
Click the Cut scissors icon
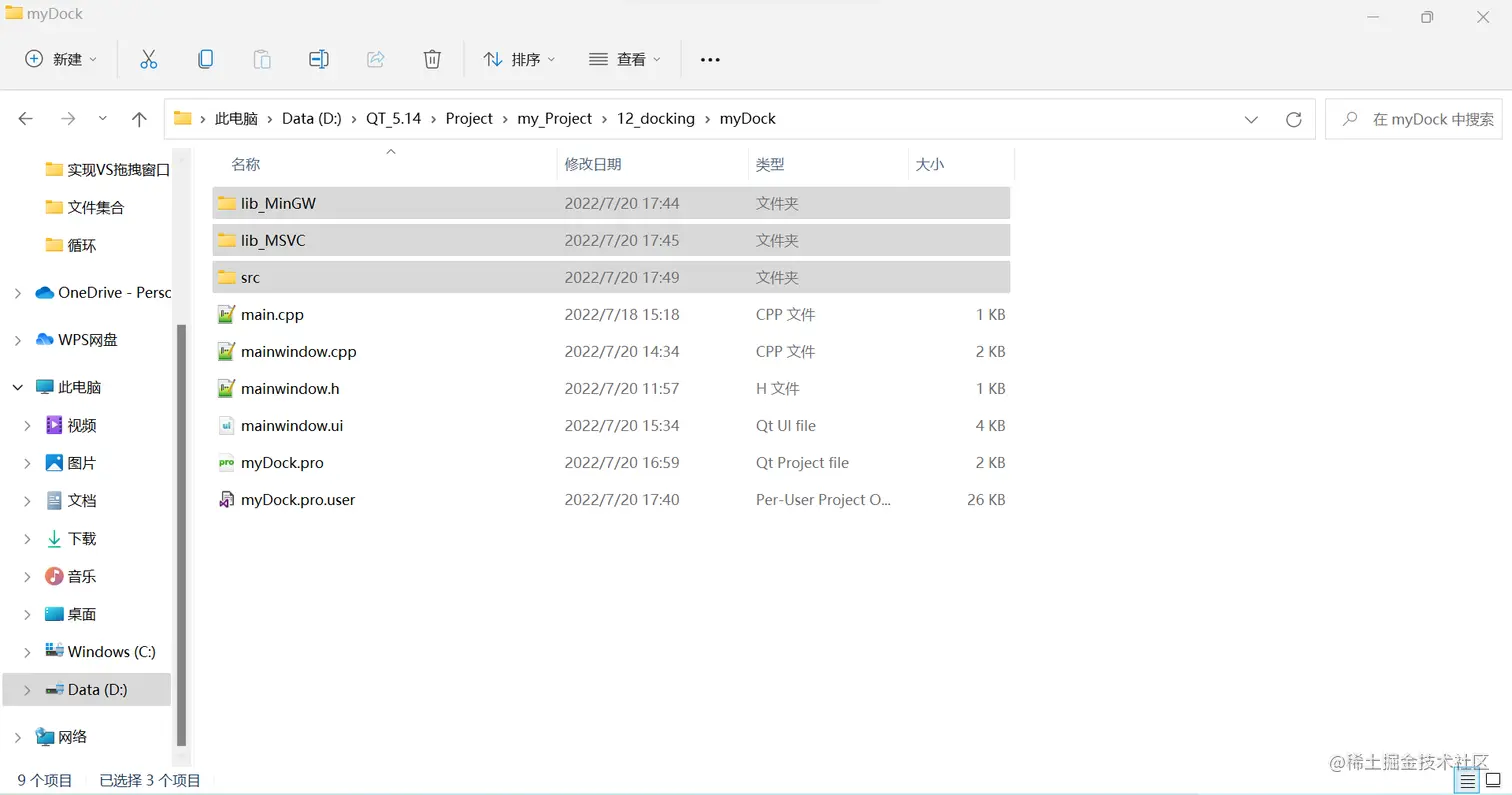[x=149, y=59]
